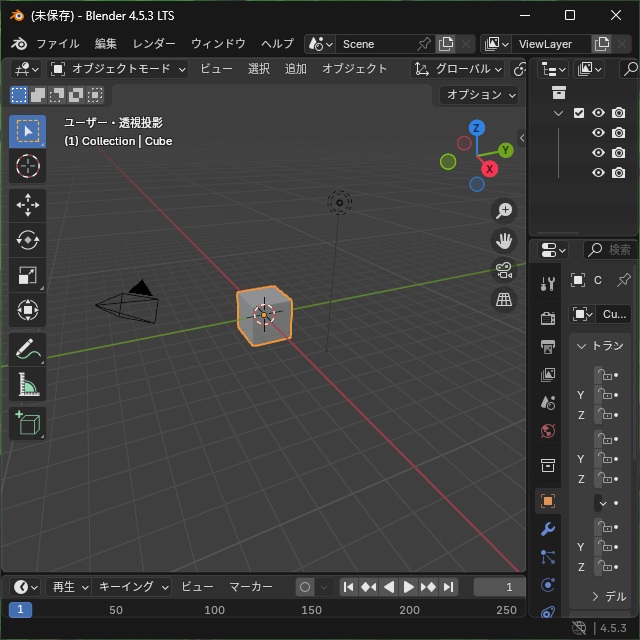Select the Measure tool
This screenshot has height=640, width=640.
27,384
